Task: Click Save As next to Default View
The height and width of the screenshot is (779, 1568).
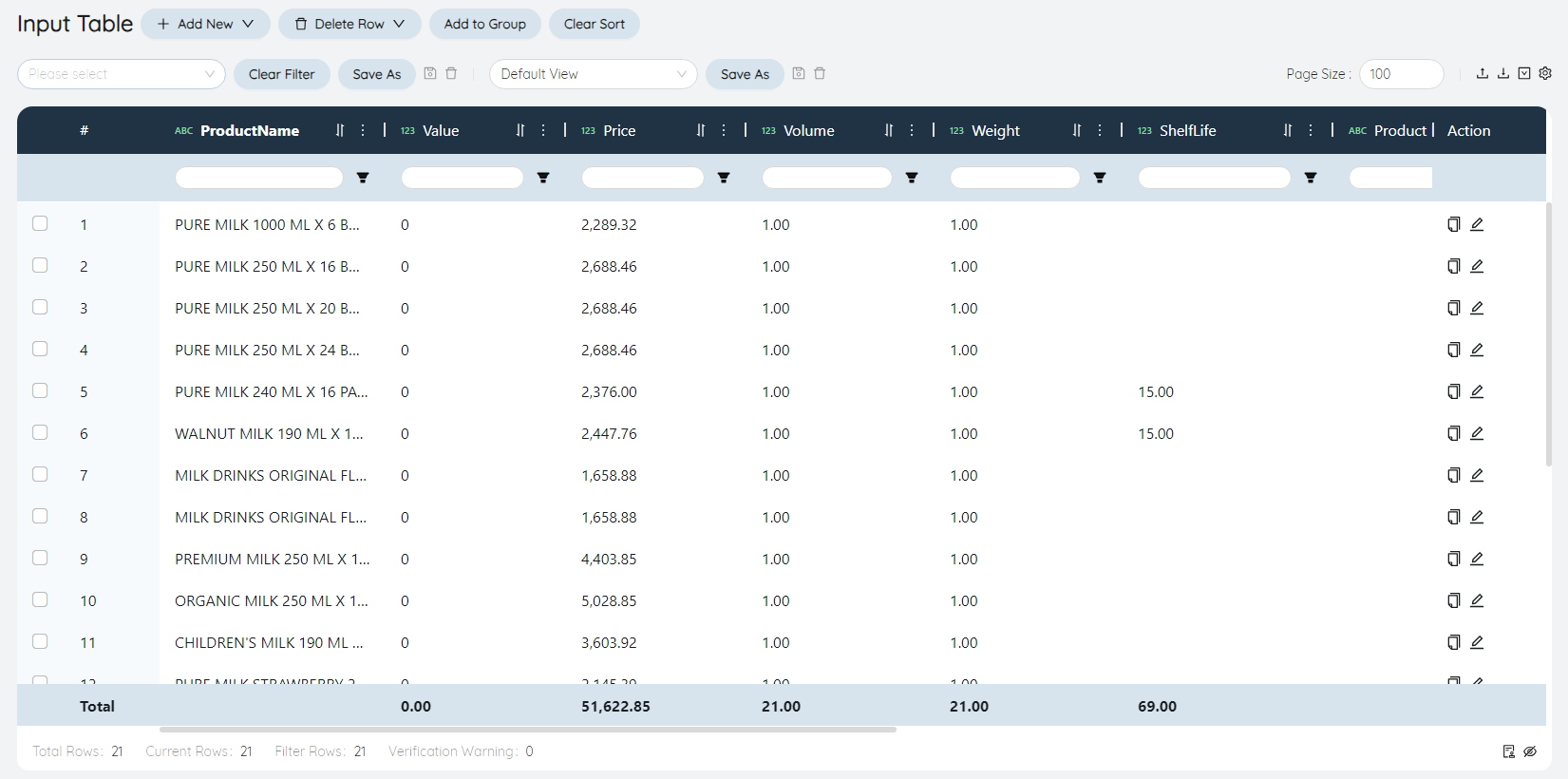Action: [x=746, y=74]
